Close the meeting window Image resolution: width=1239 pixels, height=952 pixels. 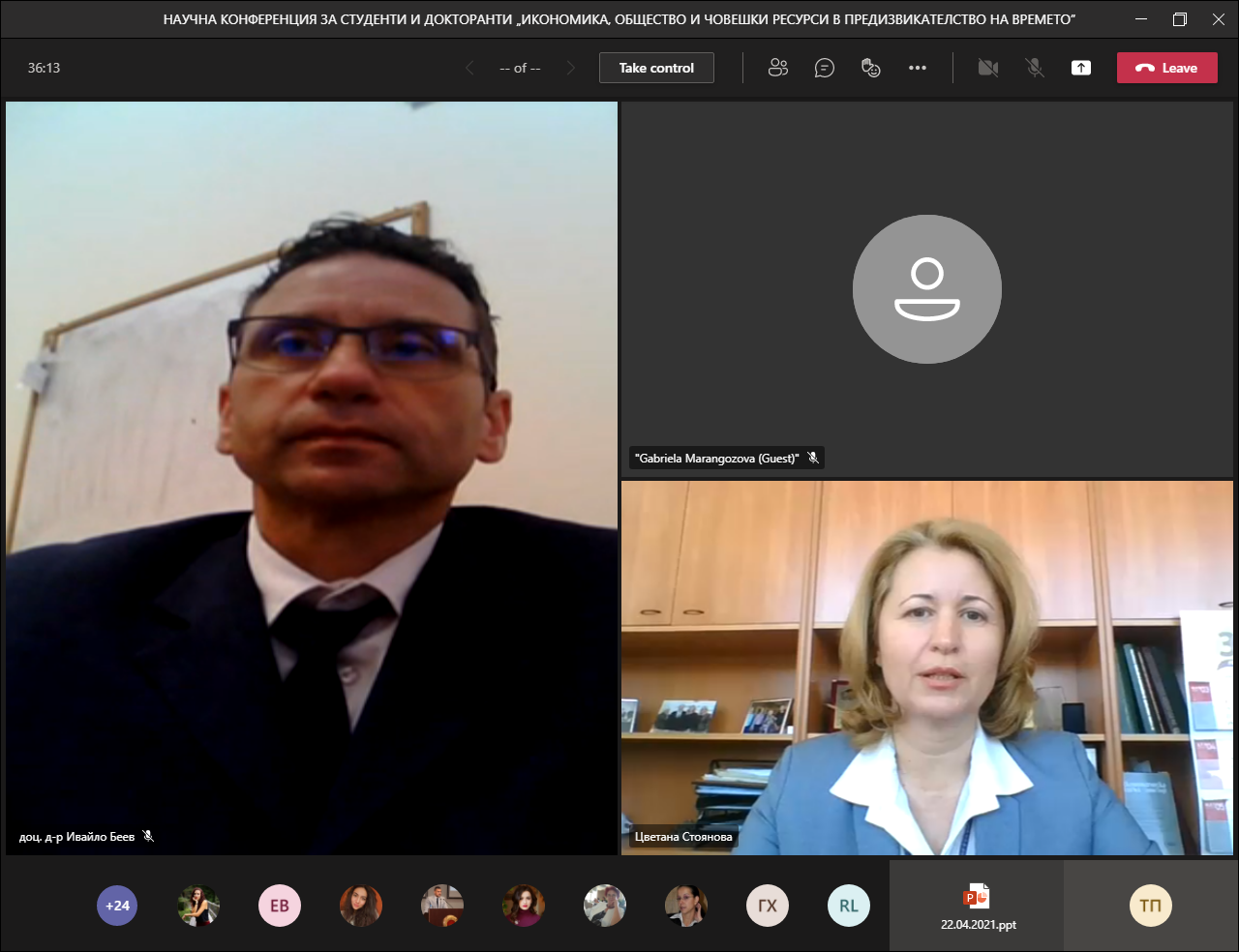pyautogui.click(x=1219, y=19)
